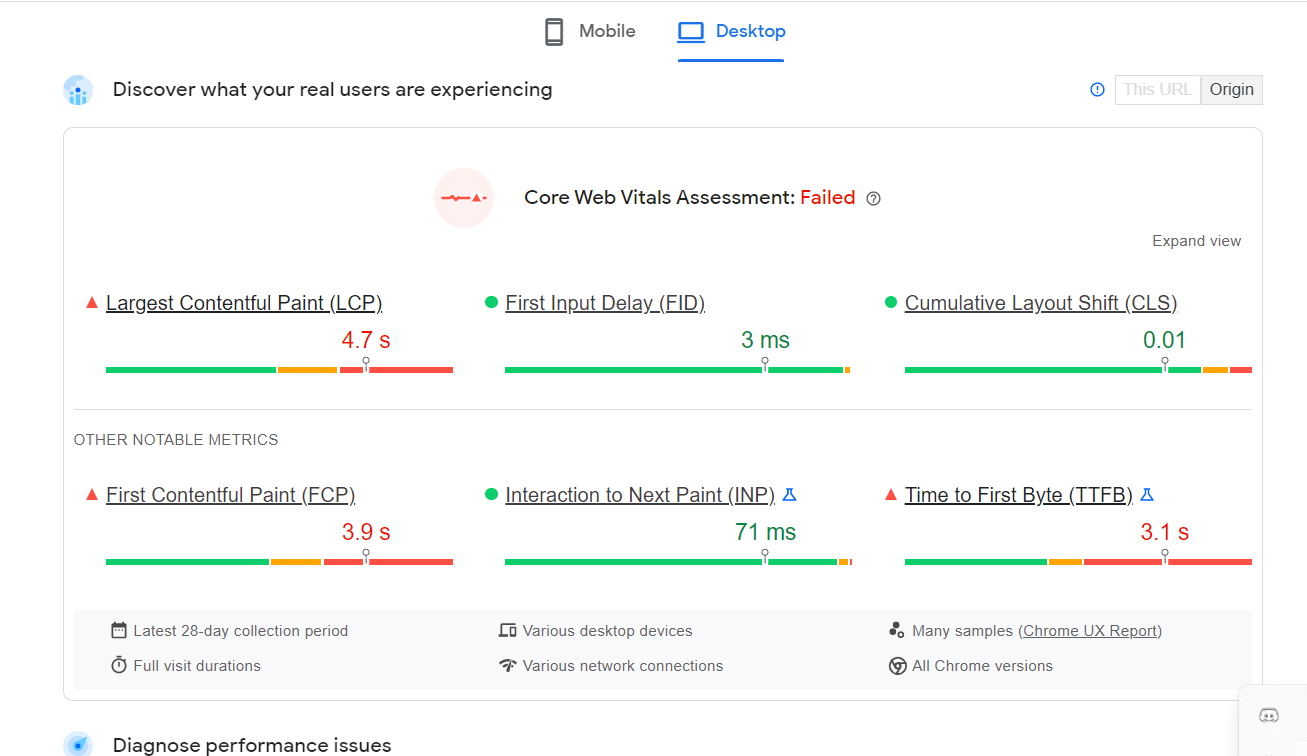Viewport: 1307px width, 756px height.
Task: Click the info icon beside This URL
Action: click(x=1097, y=90)
